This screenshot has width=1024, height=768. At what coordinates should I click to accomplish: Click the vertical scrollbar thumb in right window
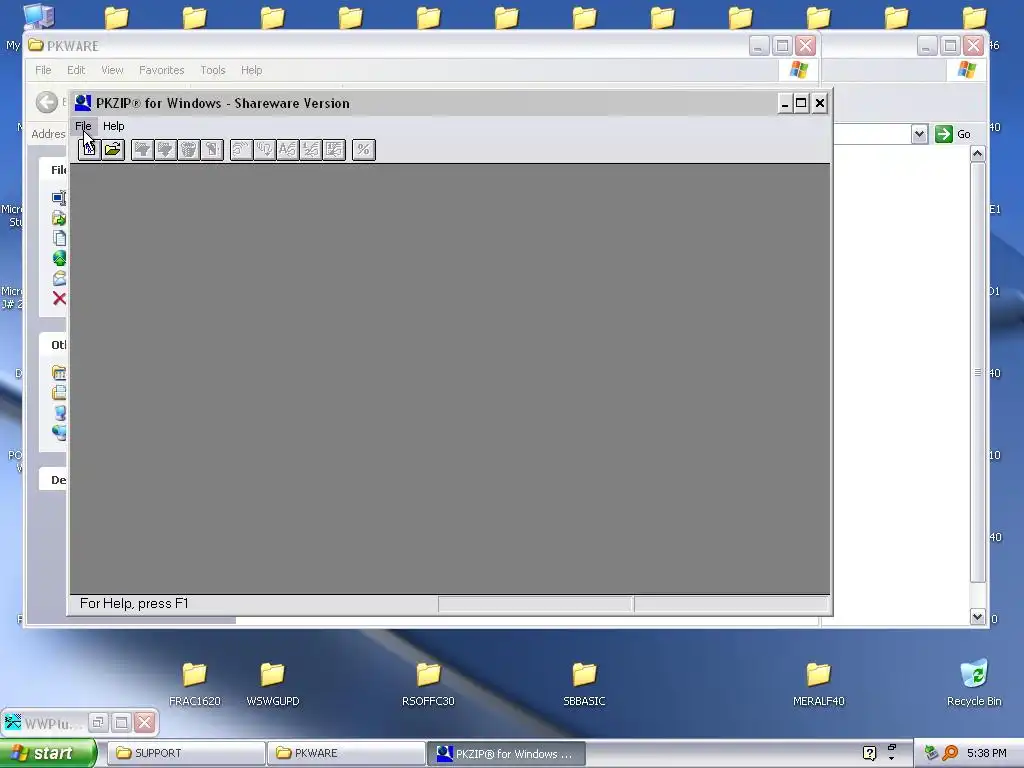click(x=978, y=372)
